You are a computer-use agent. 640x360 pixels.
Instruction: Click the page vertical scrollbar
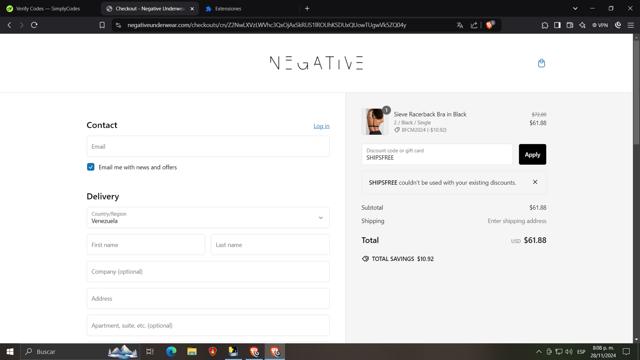(636, 188)
